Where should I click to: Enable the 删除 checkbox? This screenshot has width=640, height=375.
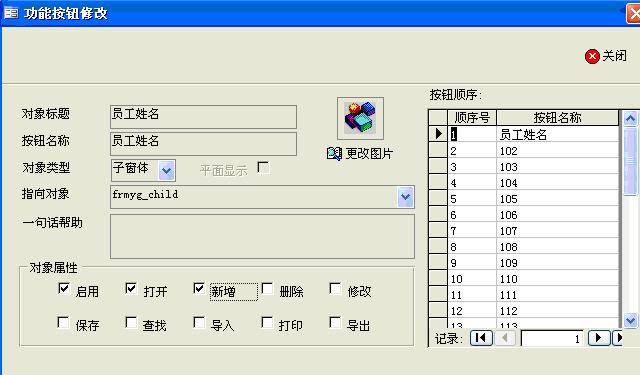click(x=267, y=289)
